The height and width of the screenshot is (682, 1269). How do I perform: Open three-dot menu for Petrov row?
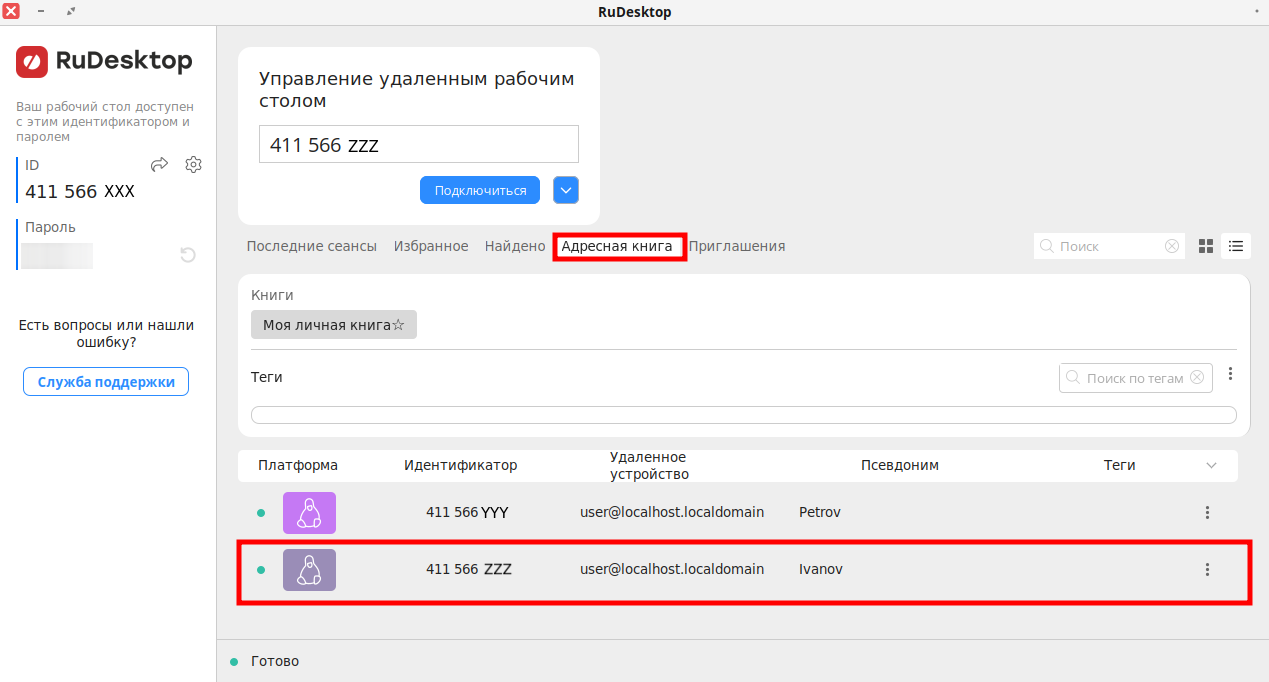(1207, 512)
